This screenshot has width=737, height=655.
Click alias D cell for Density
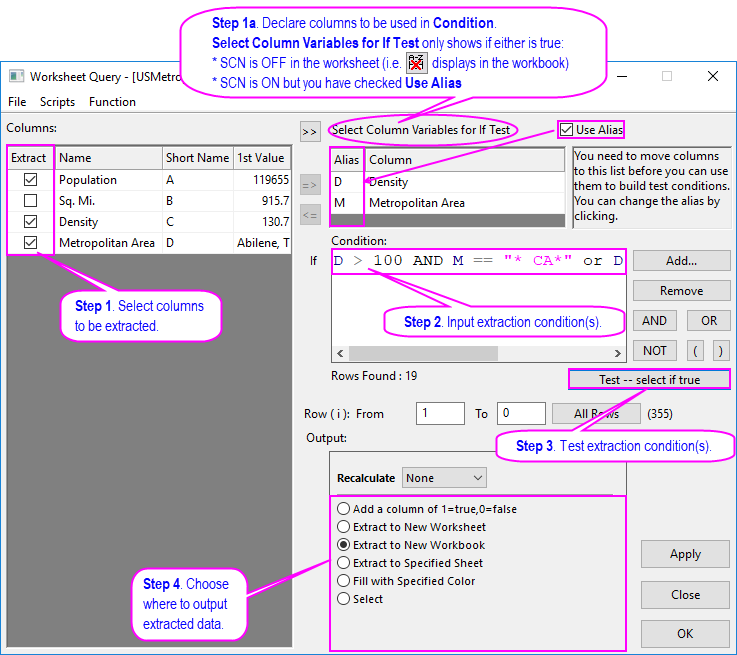pos(347,182)
